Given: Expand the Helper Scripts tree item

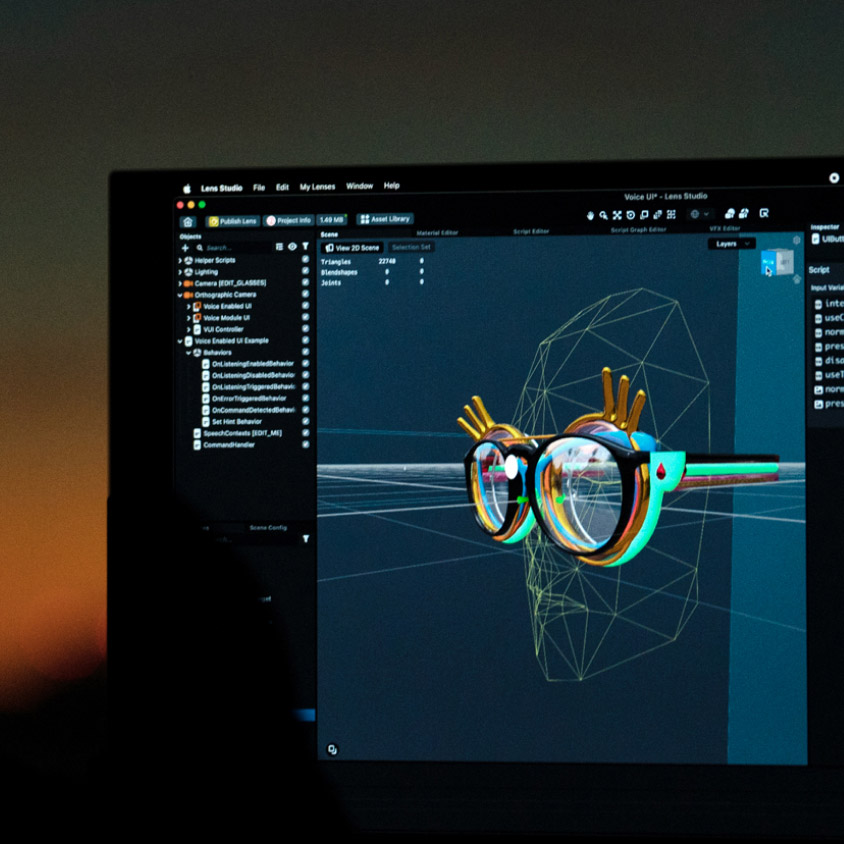Looking at the screenshot, I should coord(180,261).
